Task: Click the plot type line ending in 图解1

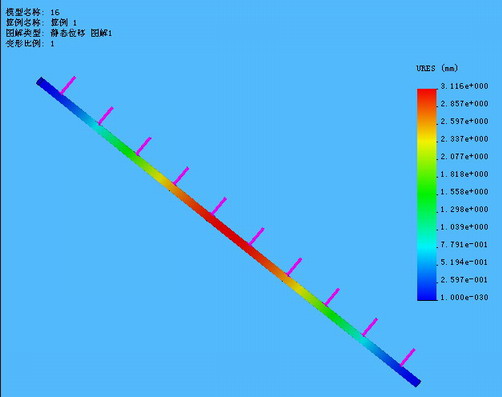Action: click(x=59, y=33)
